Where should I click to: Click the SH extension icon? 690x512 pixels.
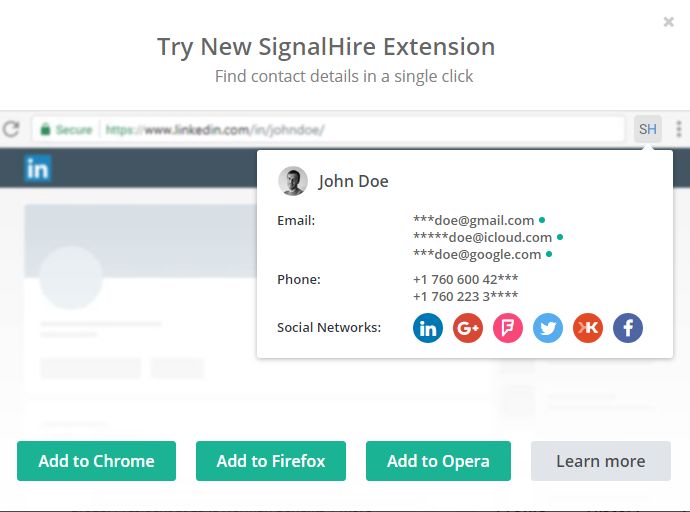pos(648,129)
